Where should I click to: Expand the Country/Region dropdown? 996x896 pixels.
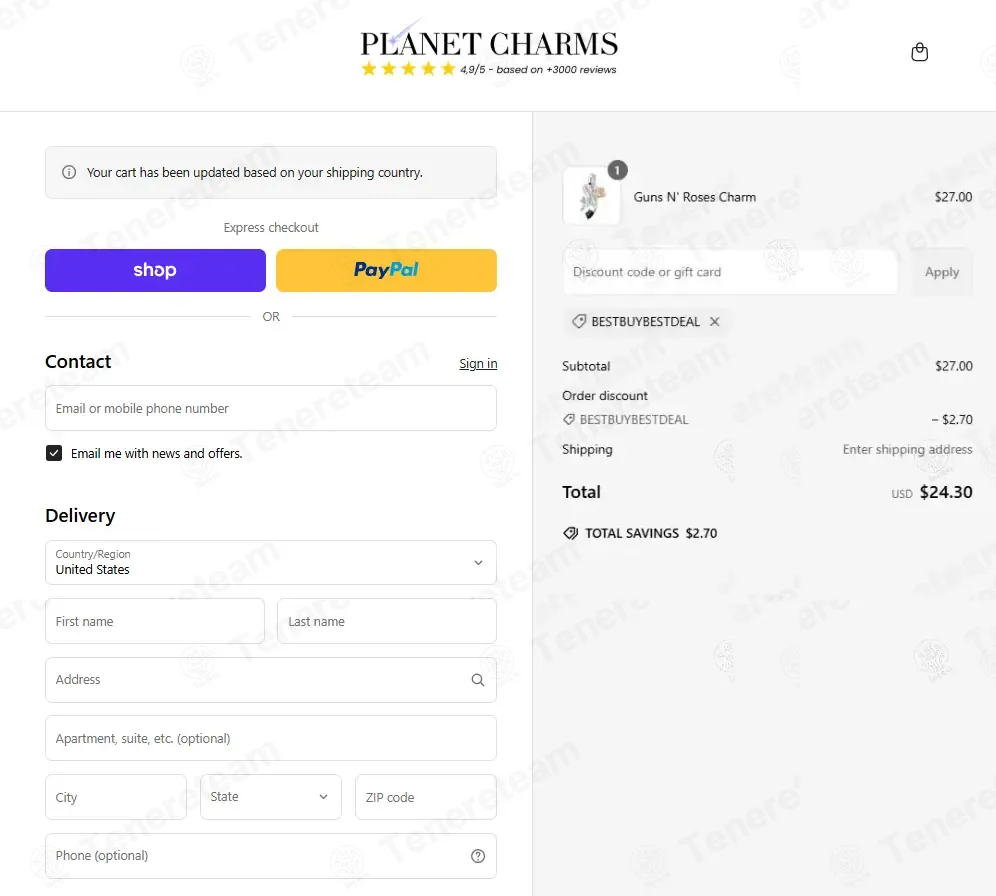tap(271, 563)
